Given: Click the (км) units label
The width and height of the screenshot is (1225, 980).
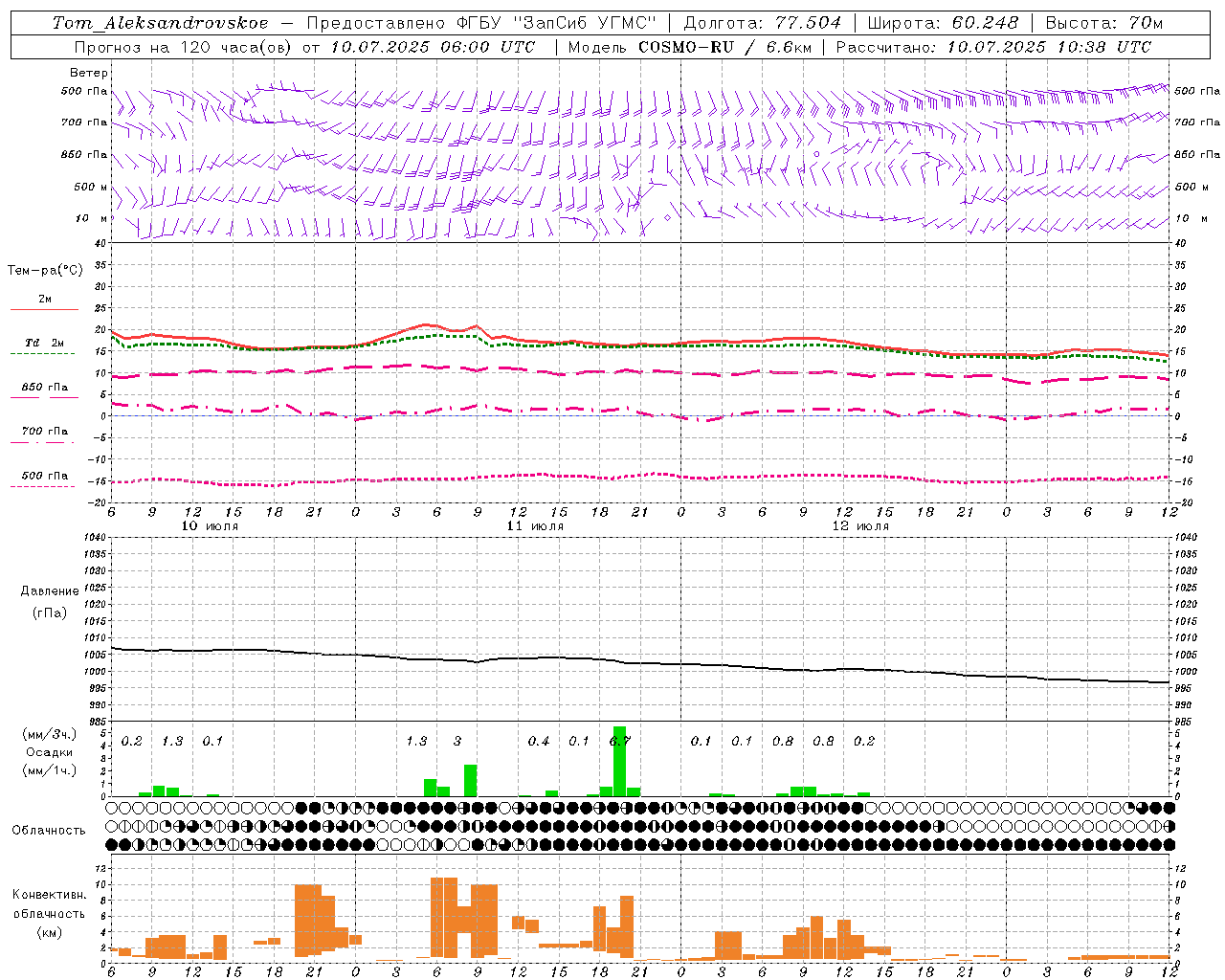Looking at the screenshot, I should pyautogui.click(x=49, y=932).
